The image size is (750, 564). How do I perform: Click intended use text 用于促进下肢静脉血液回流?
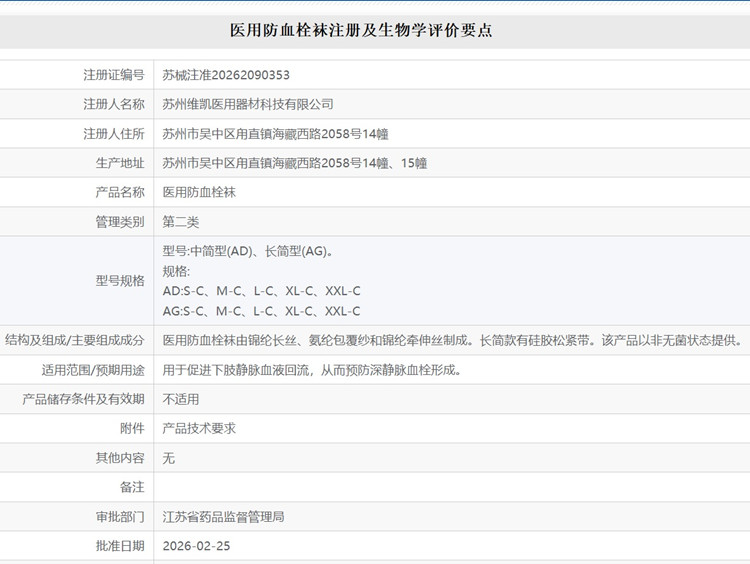coord(312,370)
